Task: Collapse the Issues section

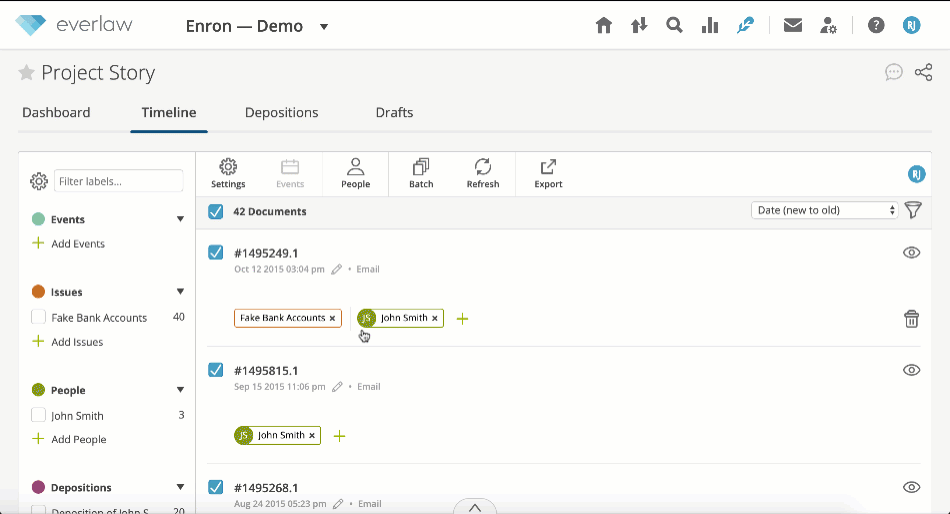Action: 180,292
